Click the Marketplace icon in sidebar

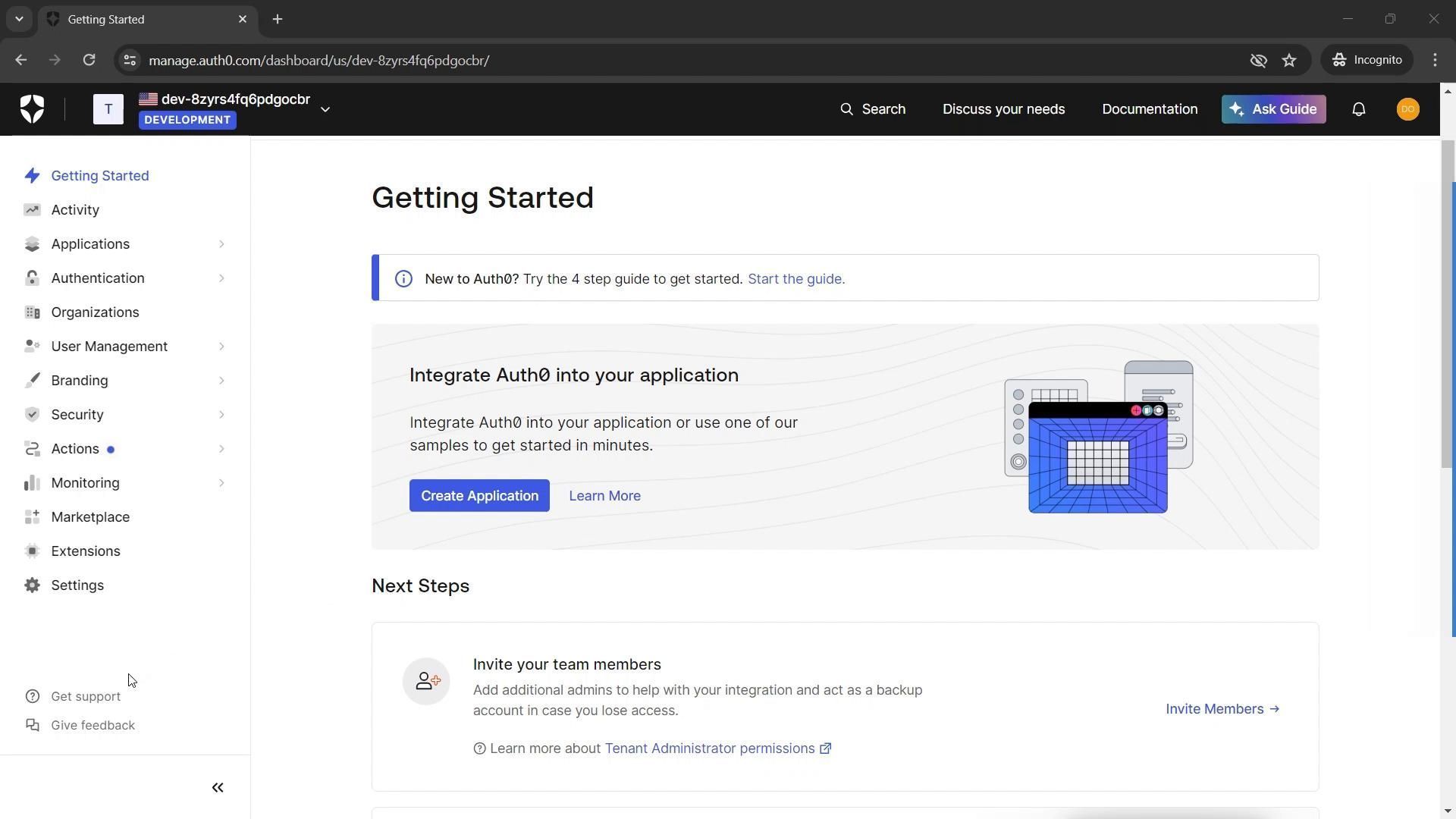pos(32,517)
